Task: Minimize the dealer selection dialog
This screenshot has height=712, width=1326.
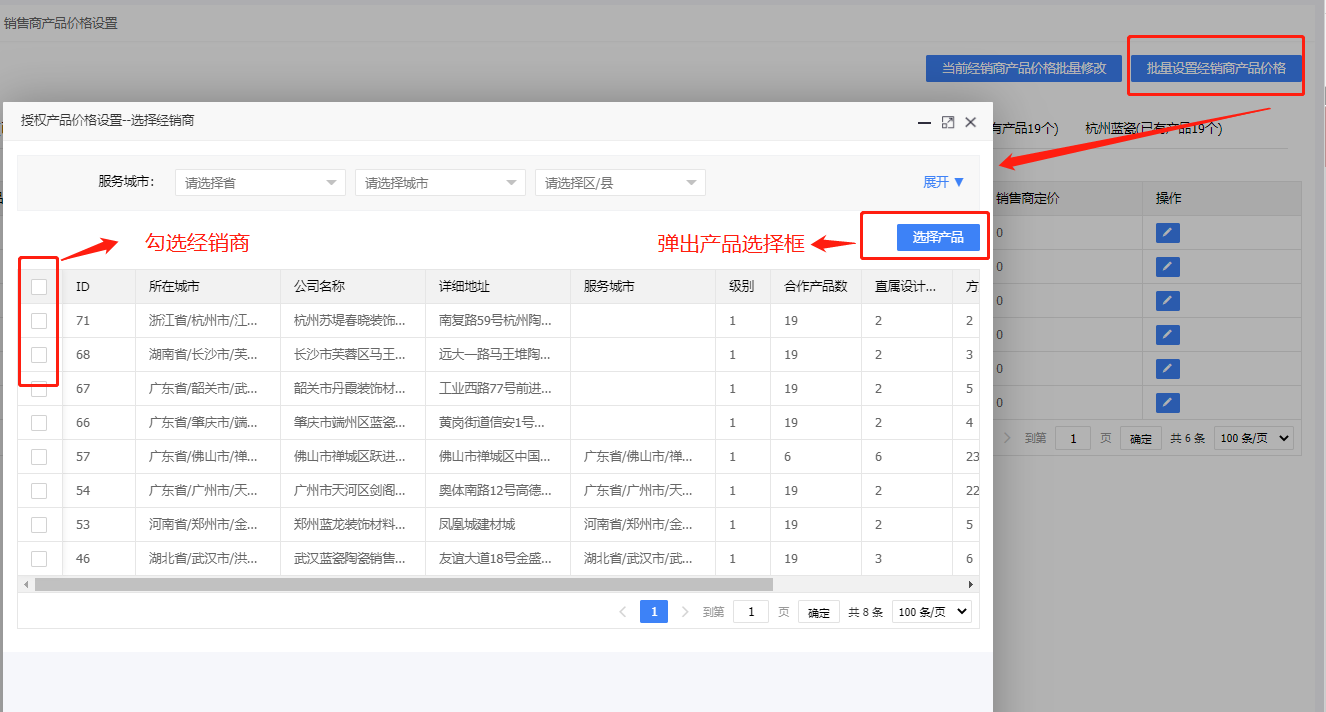Action: click(x=925, y=122)
